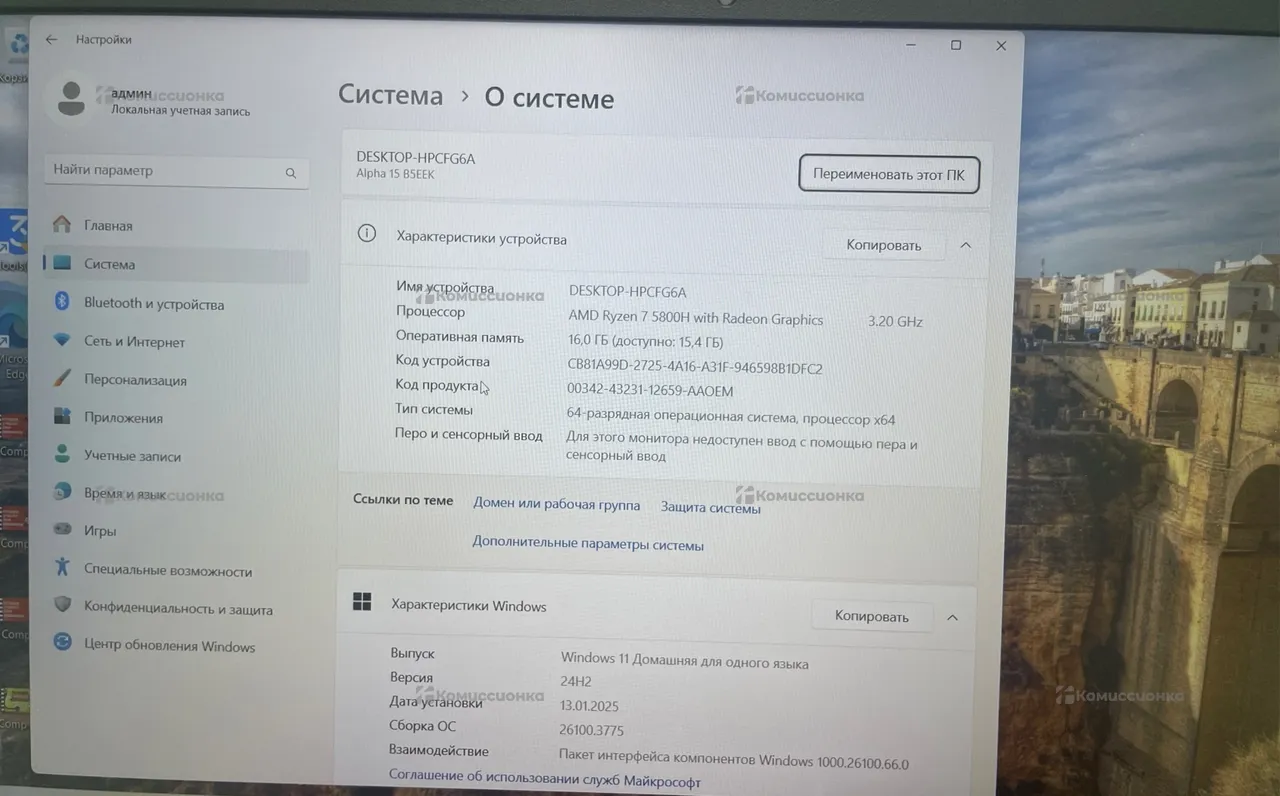
Task: Click the info icon by Характеристики устройства
Action: tap(367, 234)
